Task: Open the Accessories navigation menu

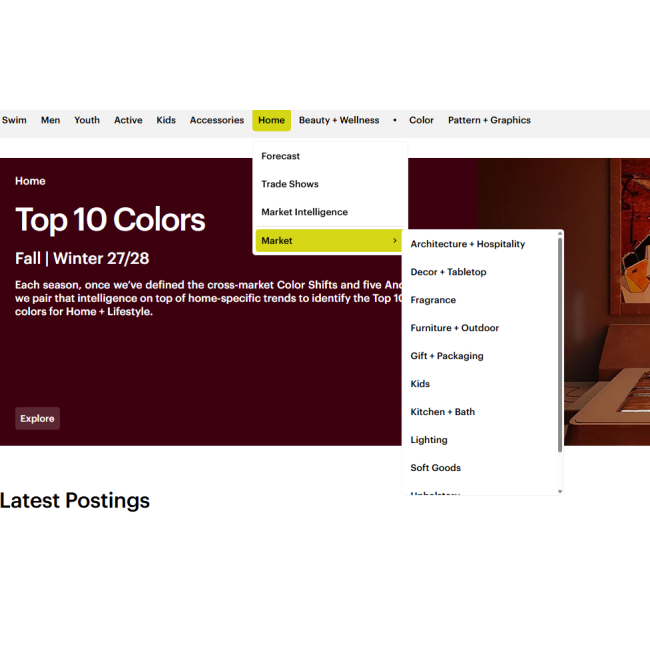Action: [217, 120]
